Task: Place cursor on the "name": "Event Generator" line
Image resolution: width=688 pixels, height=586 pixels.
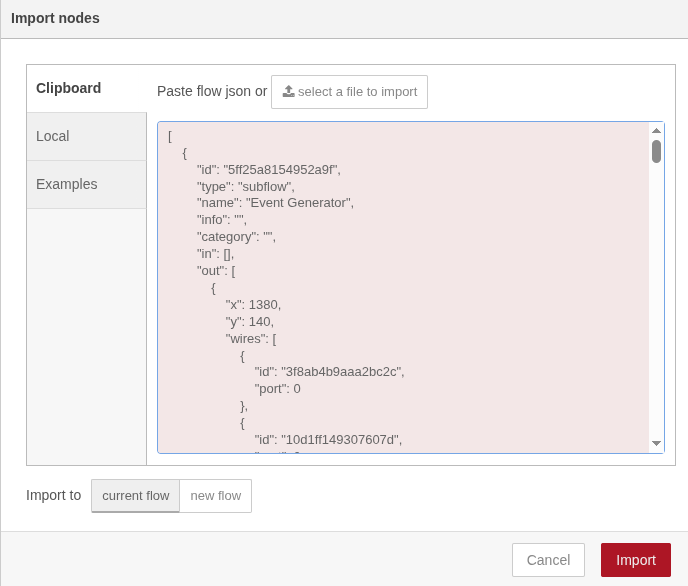Action: point(275,203)
